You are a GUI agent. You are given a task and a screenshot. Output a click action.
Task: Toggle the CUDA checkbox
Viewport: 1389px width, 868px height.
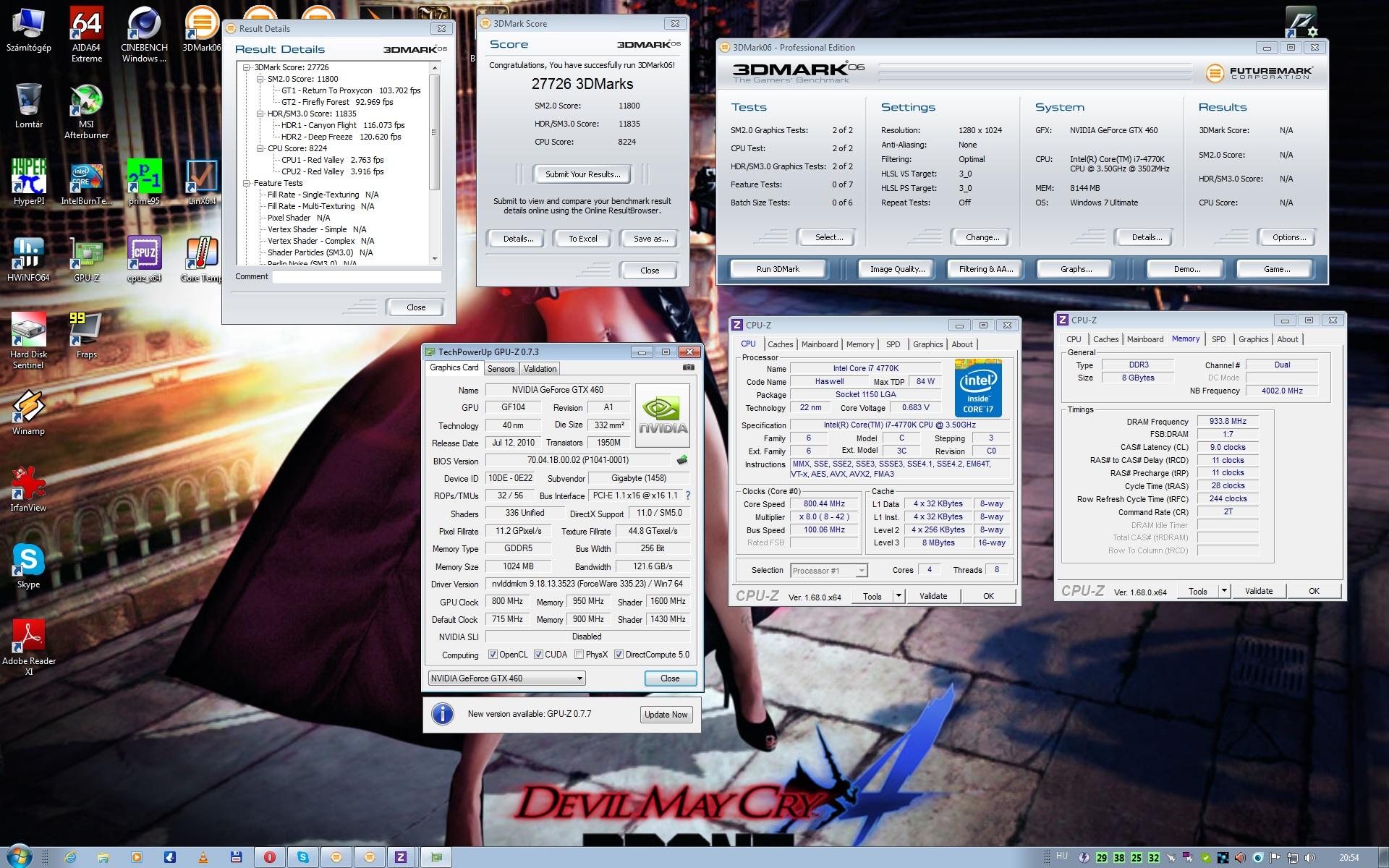click(x=538, y=655)
